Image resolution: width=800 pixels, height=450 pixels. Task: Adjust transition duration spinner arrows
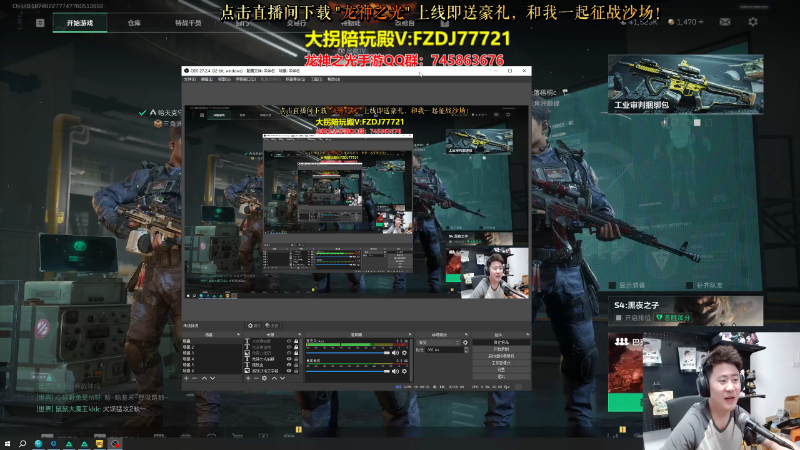tap(466, 350)
